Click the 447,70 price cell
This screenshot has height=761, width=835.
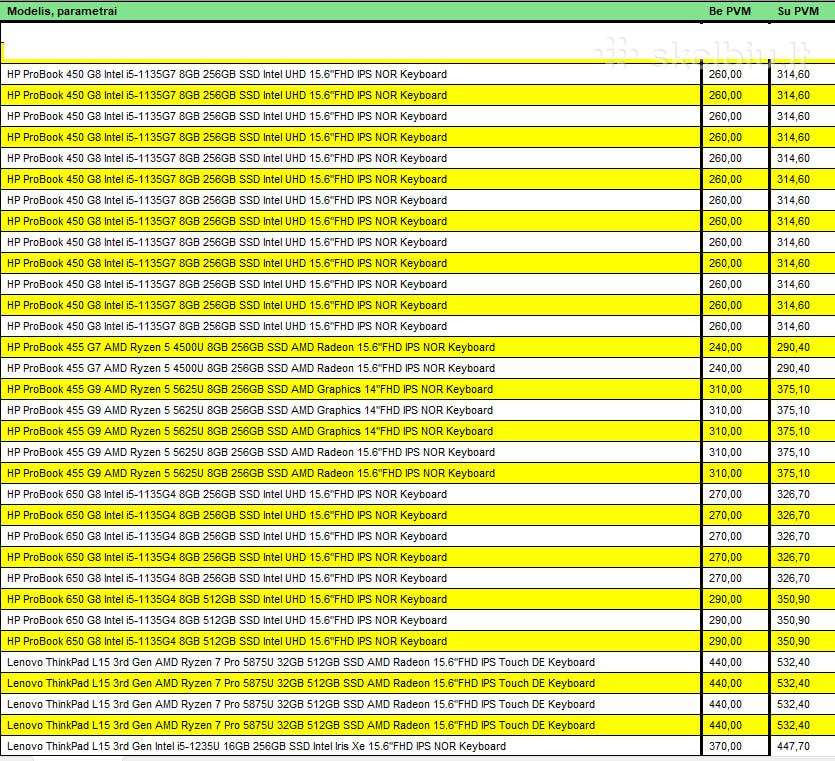pos(793,746)
